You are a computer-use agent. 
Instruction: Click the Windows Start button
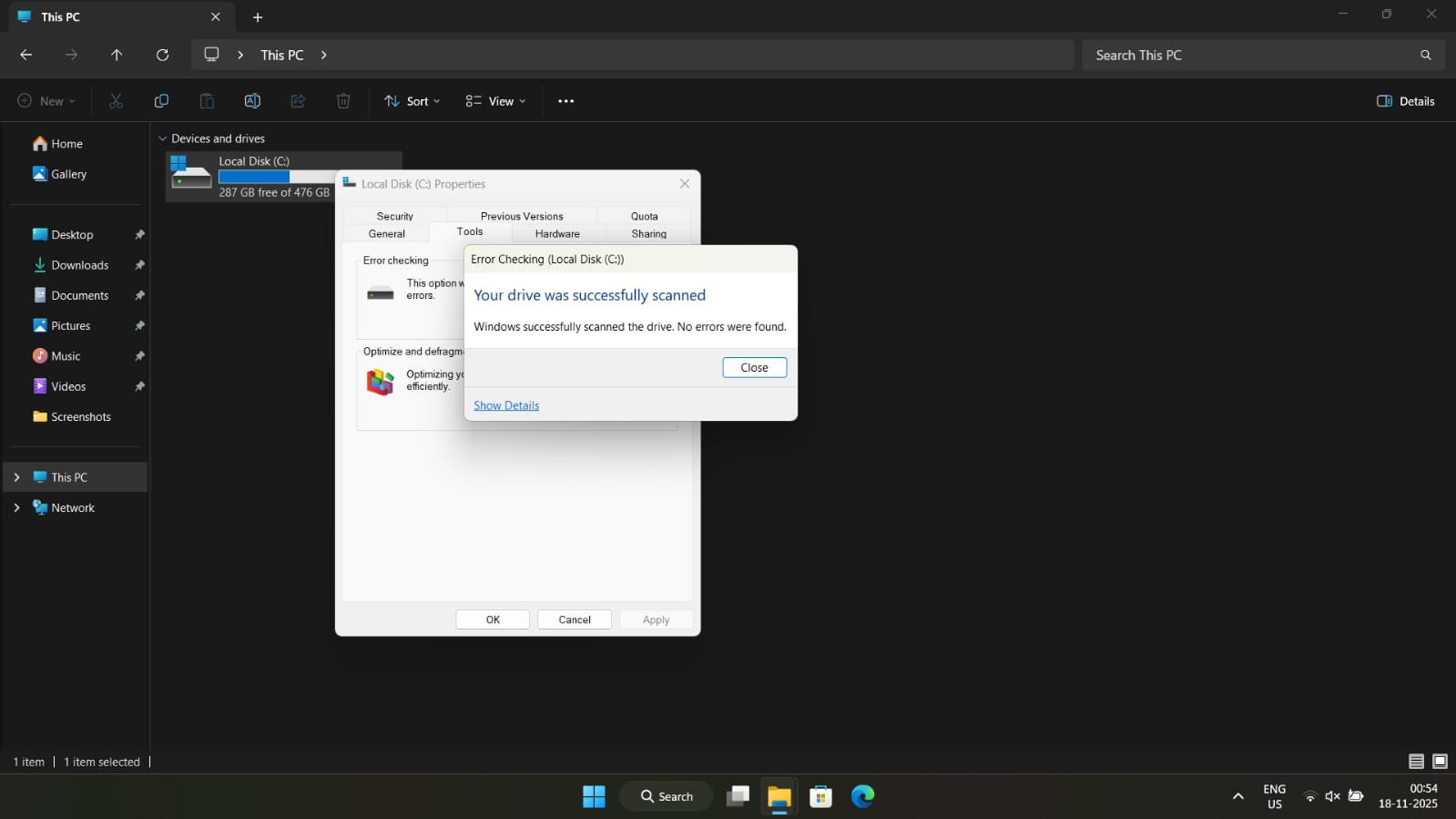pyautogui.click(x=594, y=796)
